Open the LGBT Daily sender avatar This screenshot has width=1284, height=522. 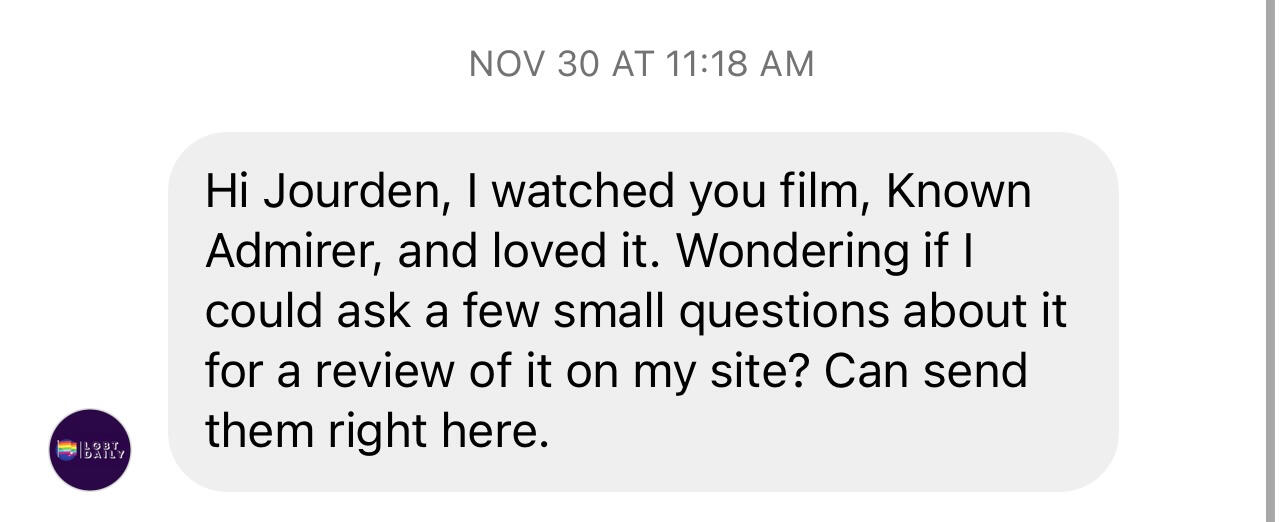90,450
